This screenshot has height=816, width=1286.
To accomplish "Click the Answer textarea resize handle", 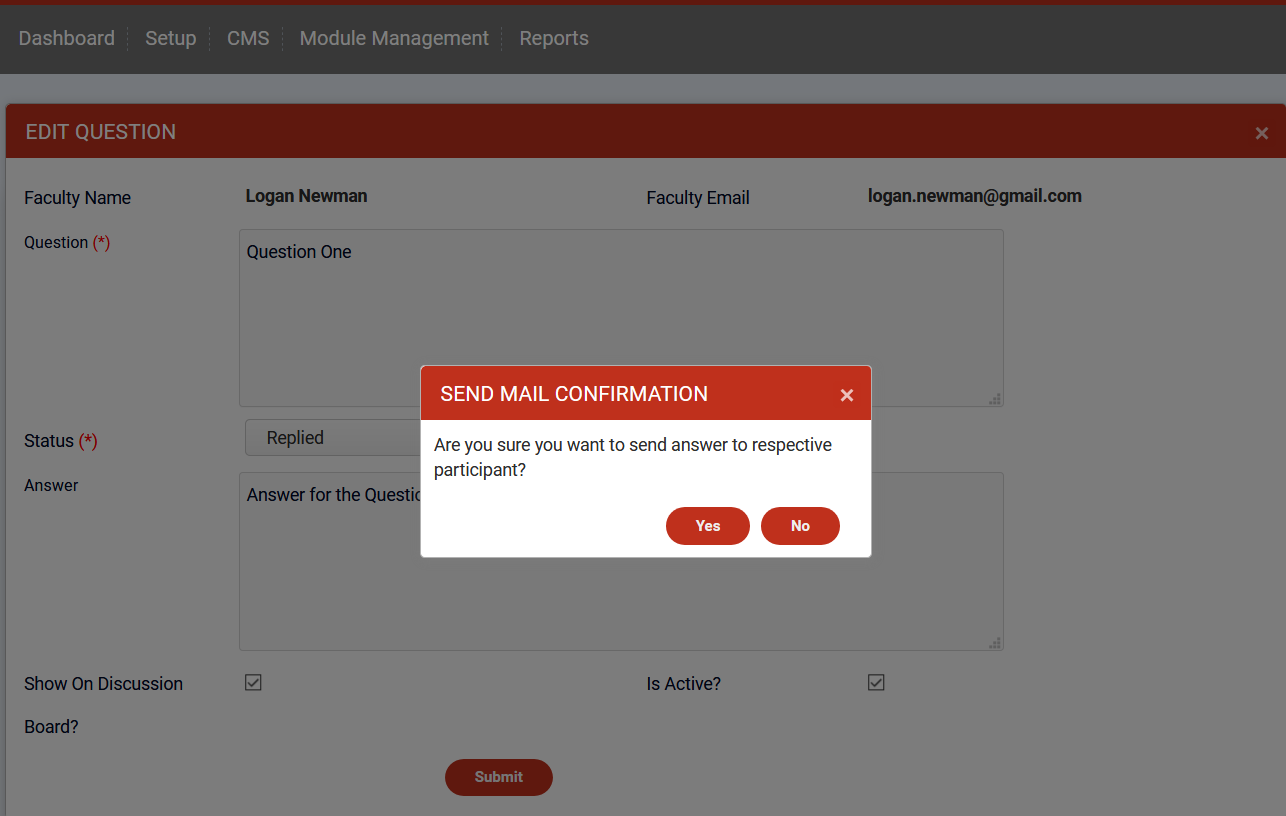I will pos(994,642).
